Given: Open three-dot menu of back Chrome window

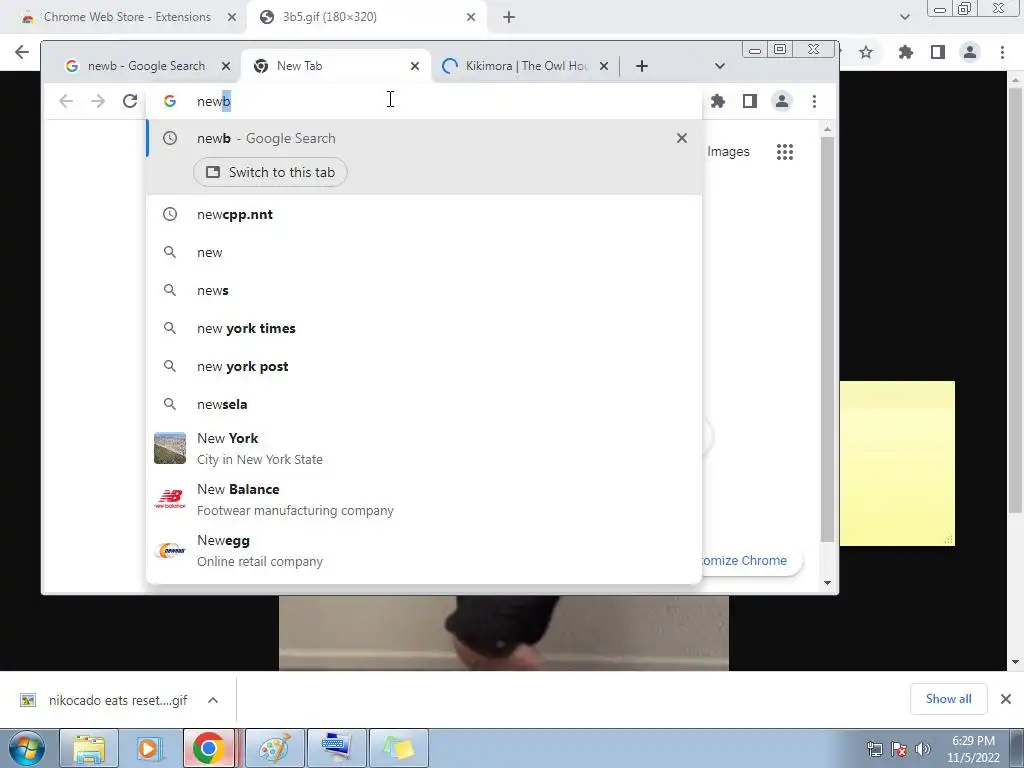Looking at the screenshot, I should [1002, 52].
